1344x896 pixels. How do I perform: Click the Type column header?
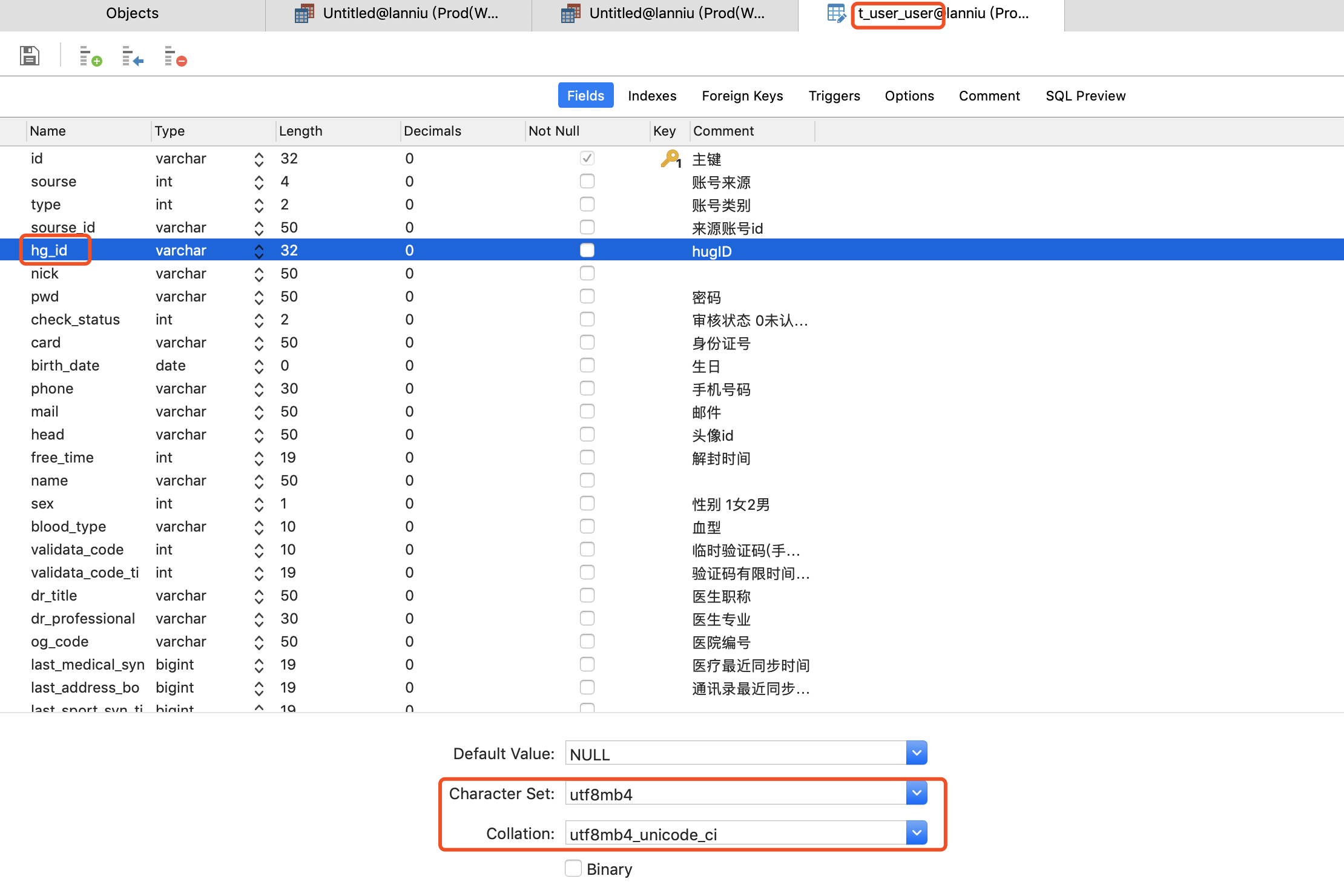[214, 131]
